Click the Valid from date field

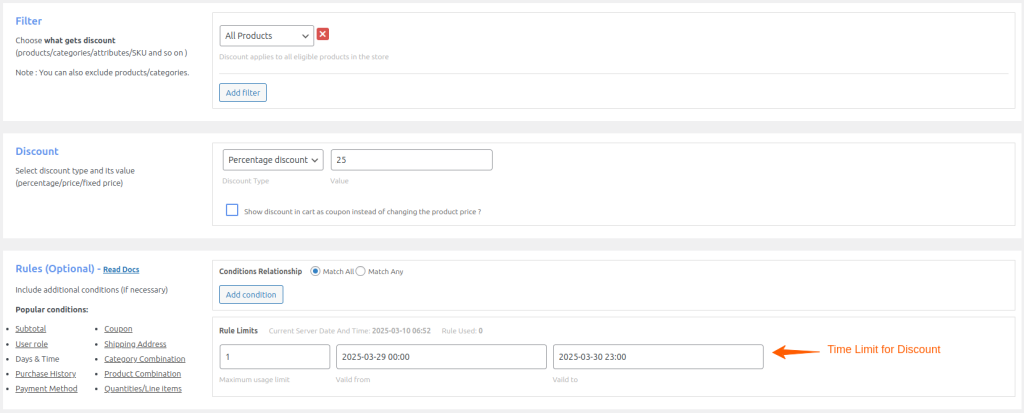[441, 357]
